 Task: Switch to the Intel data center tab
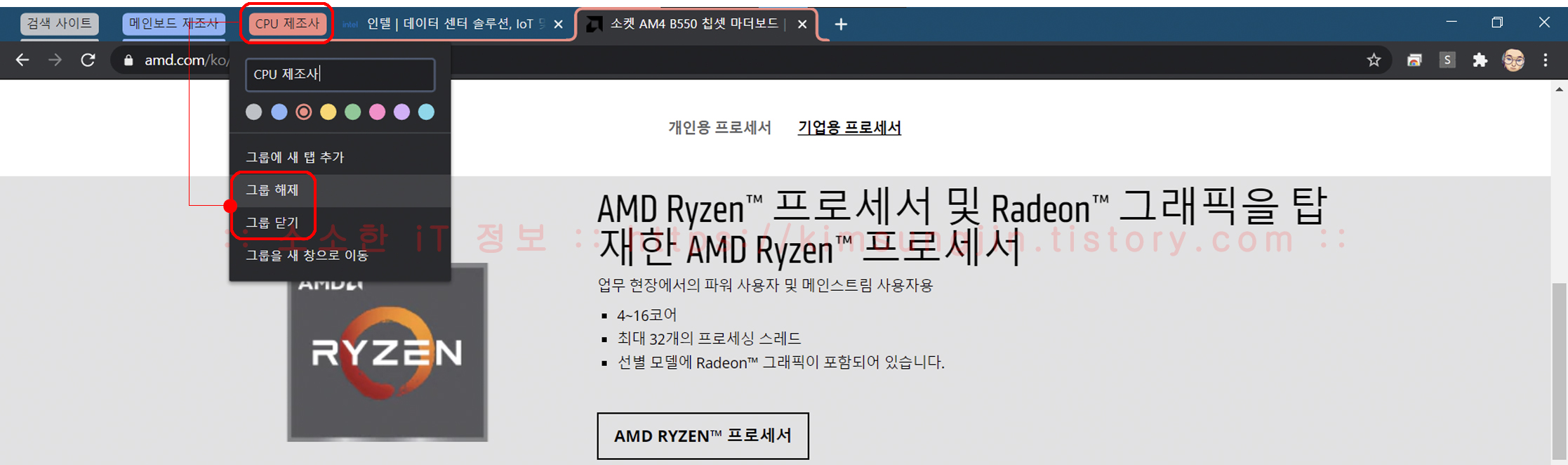453,25
